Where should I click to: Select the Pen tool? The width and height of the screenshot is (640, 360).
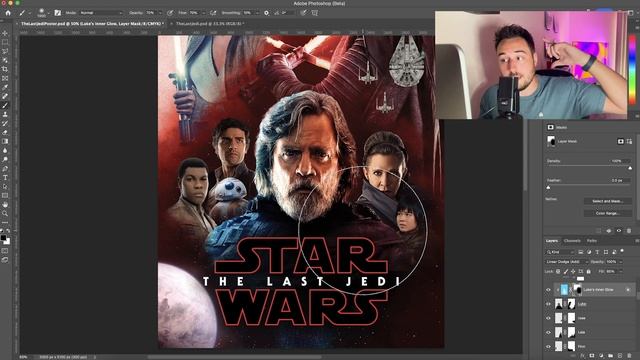[x=5, y=168]
